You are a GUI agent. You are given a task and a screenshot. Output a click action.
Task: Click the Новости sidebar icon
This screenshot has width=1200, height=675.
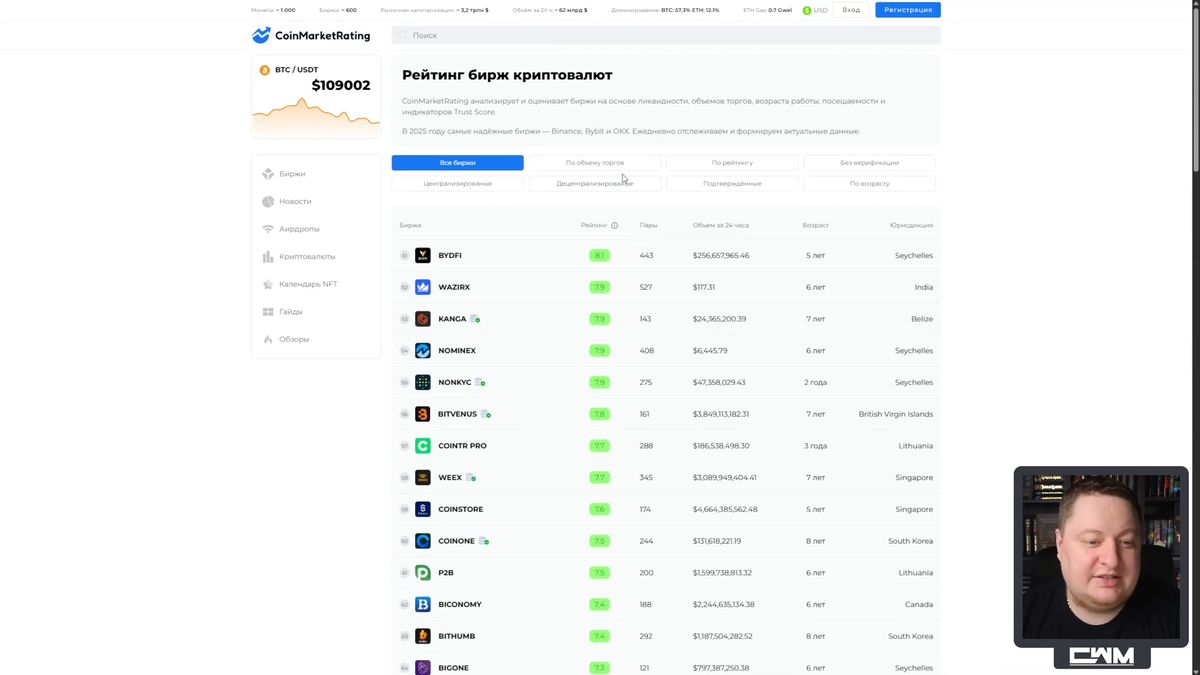(x=268, y=201)
